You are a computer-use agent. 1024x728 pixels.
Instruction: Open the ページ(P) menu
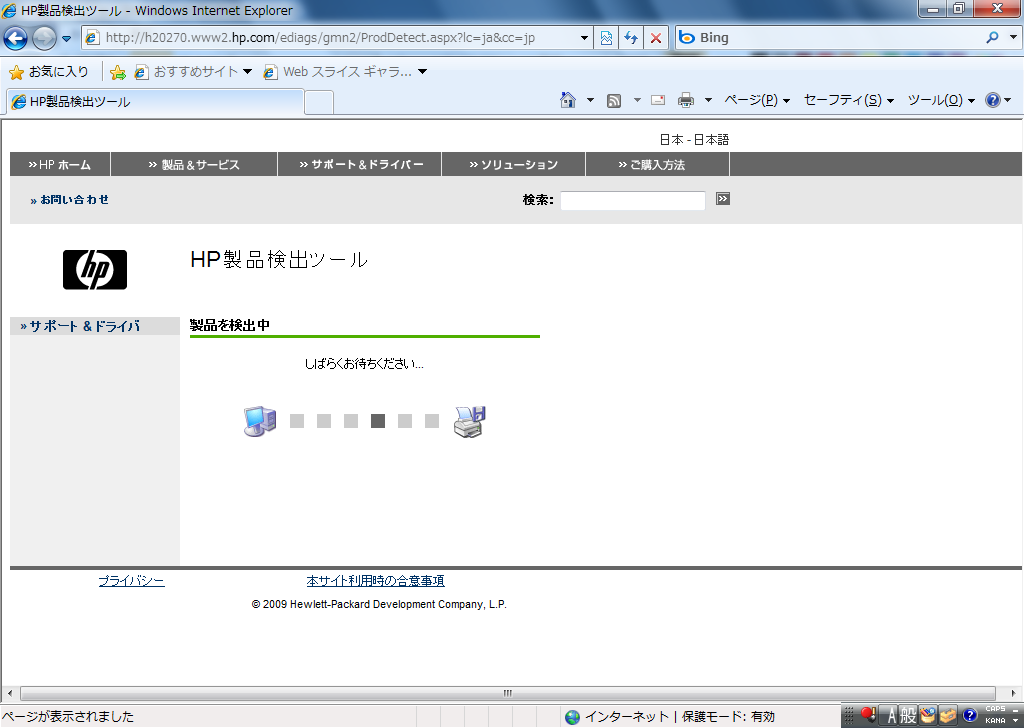[757, 100]
